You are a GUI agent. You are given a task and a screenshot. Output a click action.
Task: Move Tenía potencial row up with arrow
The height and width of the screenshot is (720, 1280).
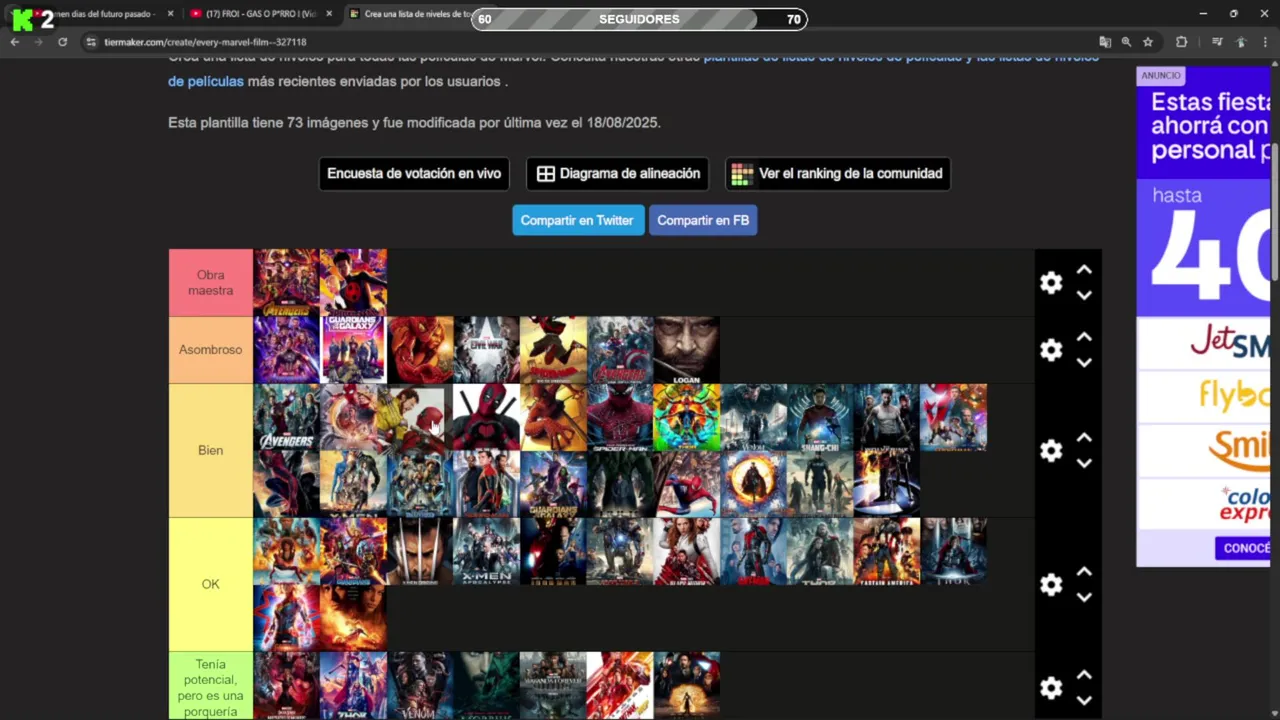[1084, 675]
